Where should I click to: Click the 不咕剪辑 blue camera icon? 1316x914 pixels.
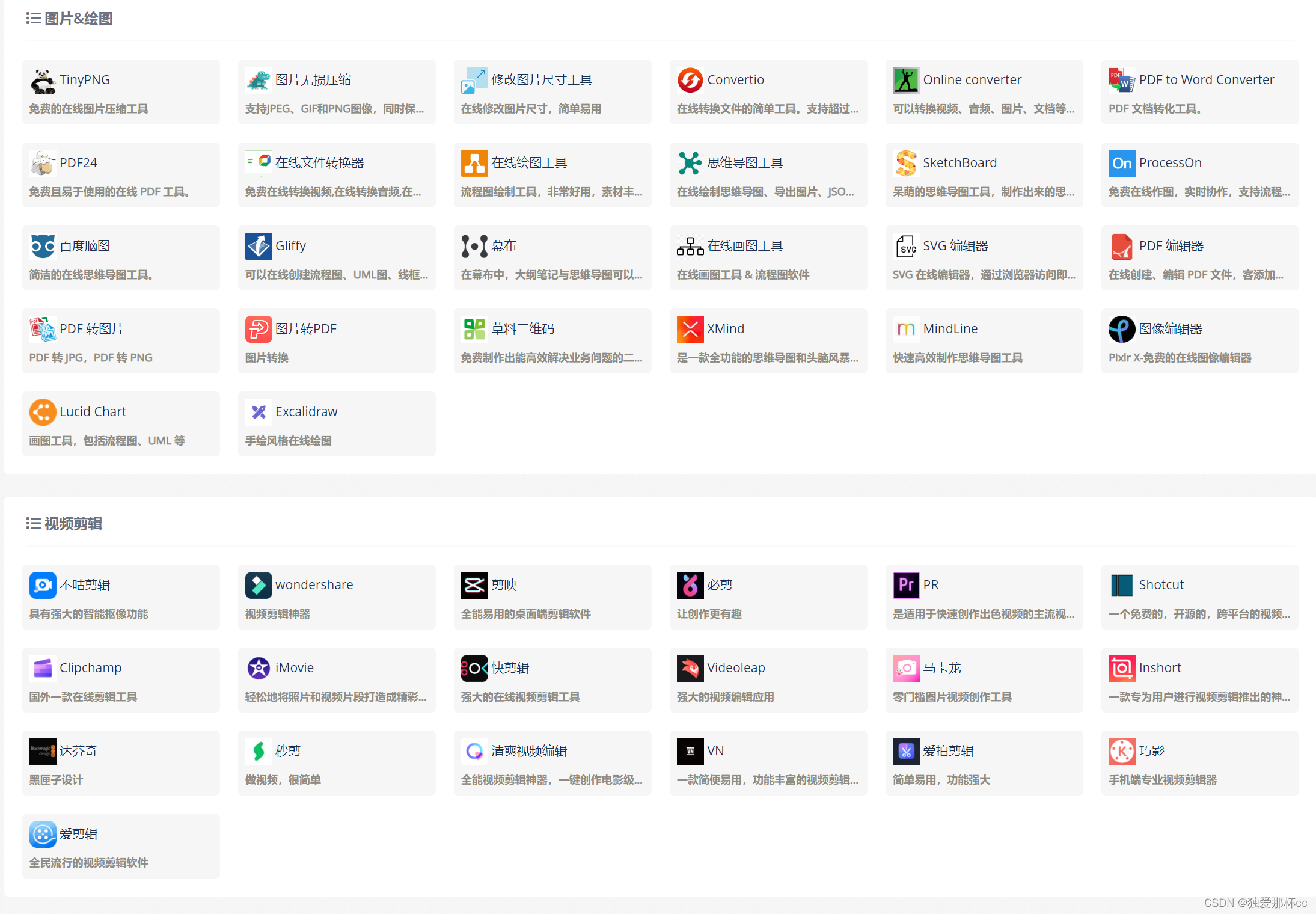click(x=43, y=585)
